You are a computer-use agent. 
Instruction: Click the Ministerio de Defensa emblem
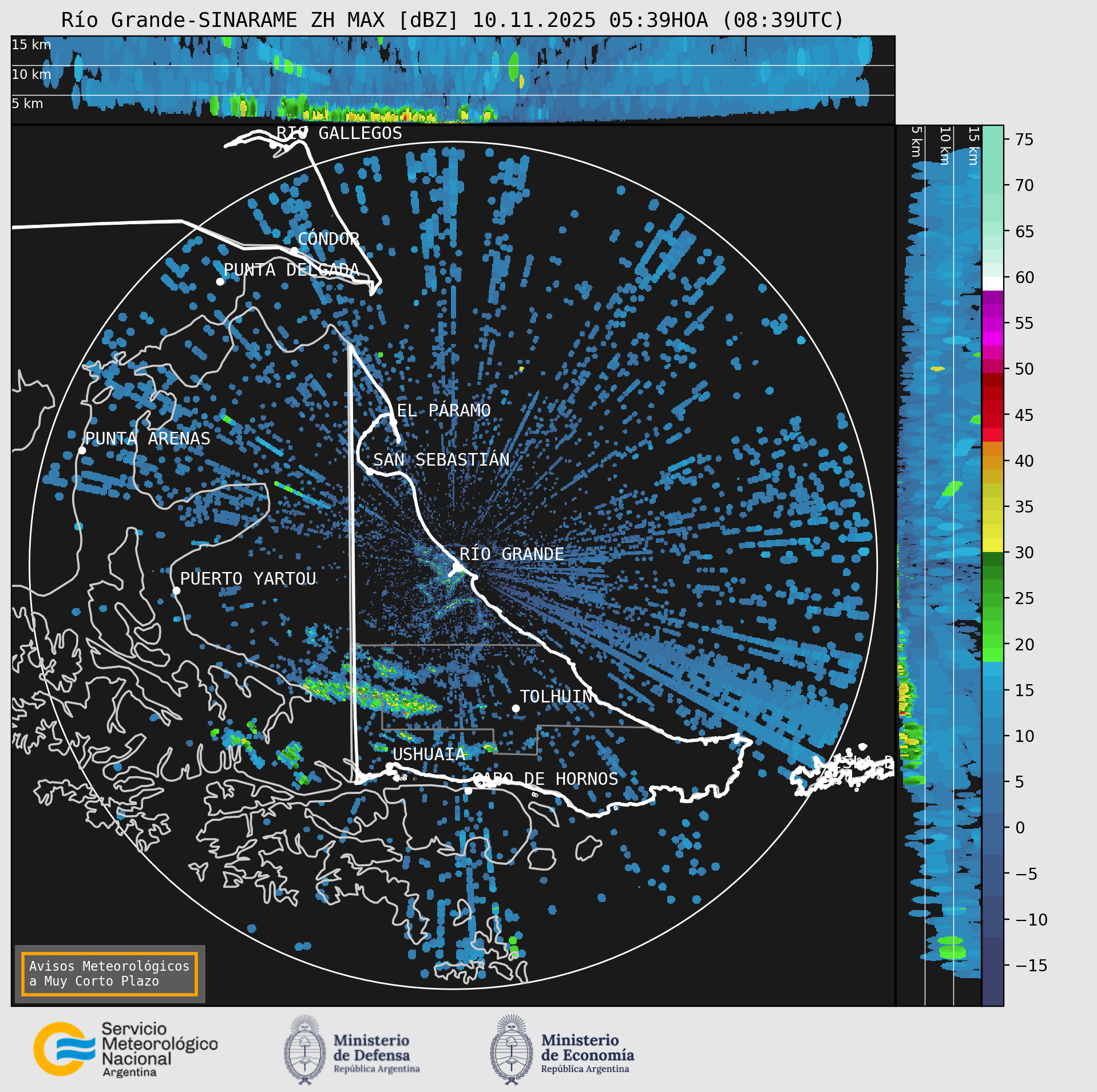click(305, 1050)
